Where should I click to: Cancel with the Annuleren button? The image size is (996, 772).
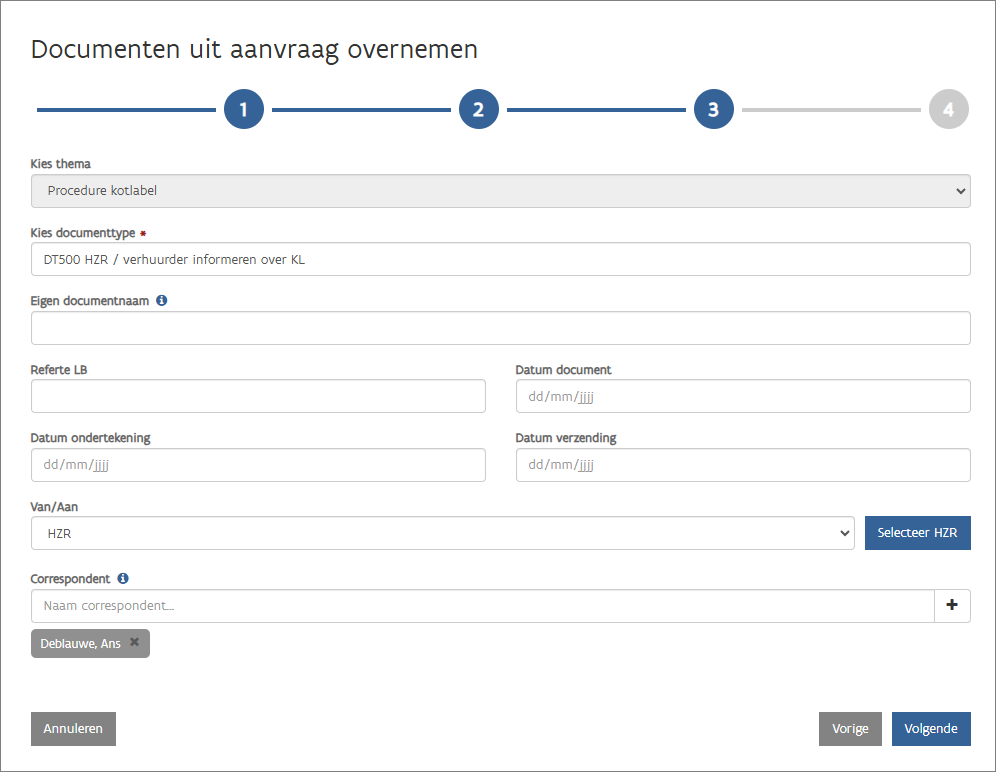point(73,729)
